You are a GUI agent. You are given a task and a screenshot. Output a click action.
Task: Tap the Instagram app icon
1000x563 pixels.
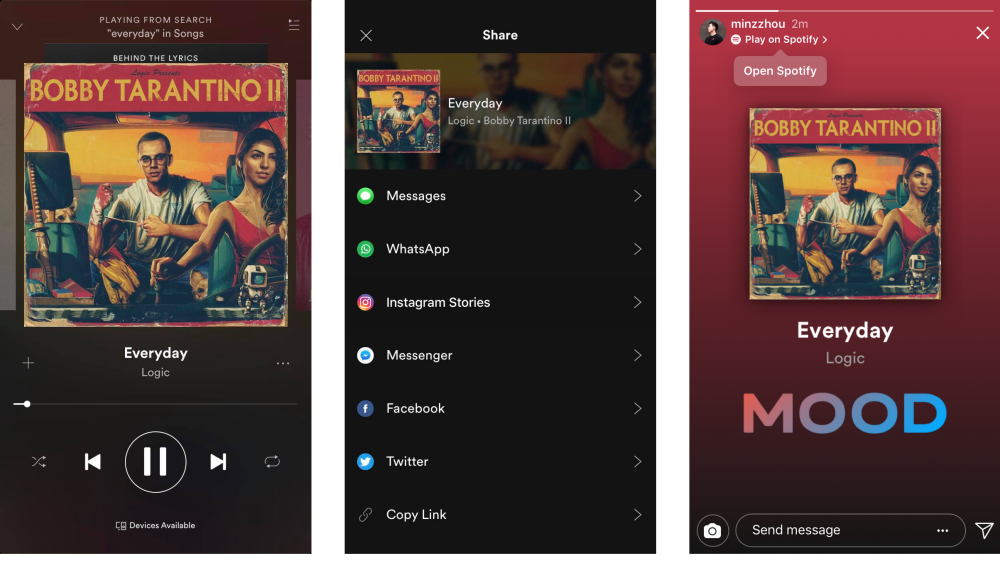365,302
